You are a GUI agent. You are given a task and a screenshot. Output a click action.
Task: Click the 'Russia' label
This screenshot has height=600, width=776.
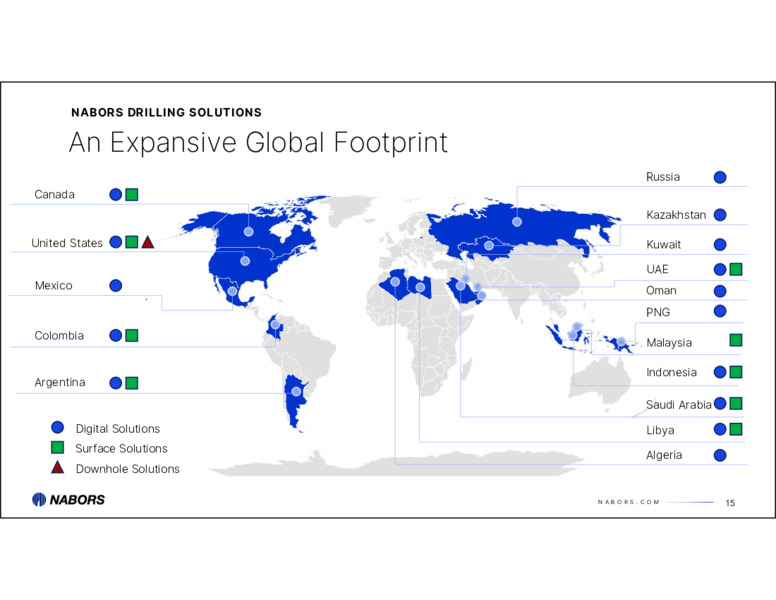(x=663, y=177)
